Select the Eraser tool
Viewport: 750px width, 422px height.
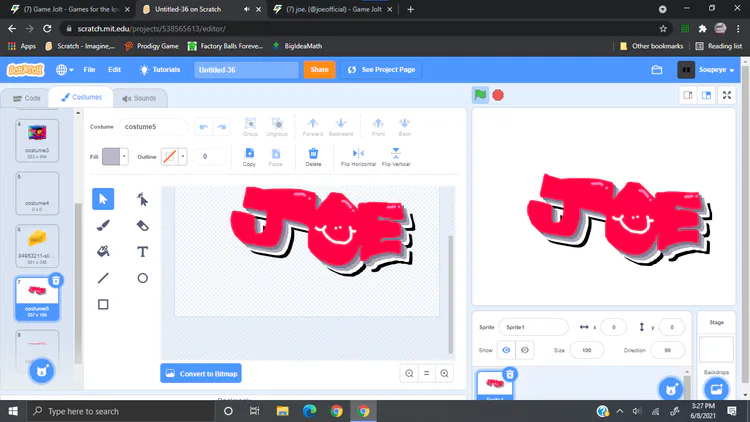[142, 225]
